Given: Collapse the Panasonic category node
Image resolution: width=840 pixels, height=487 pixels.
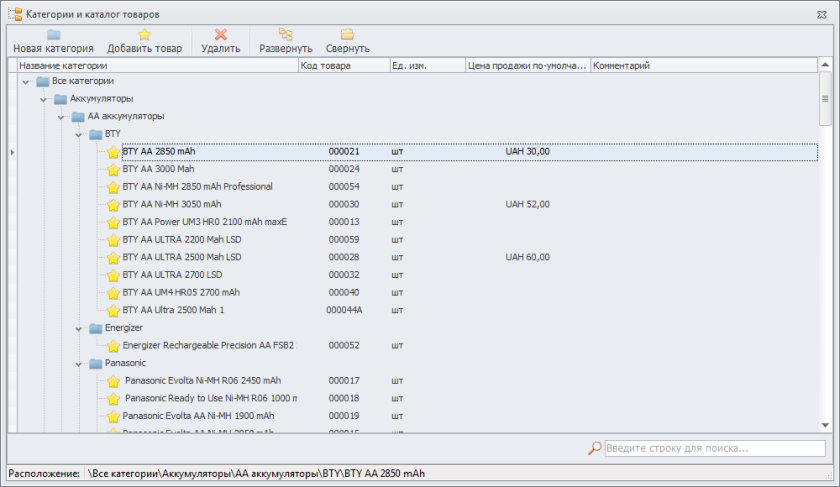Looking at the screenshot, I should coord(79,363).
